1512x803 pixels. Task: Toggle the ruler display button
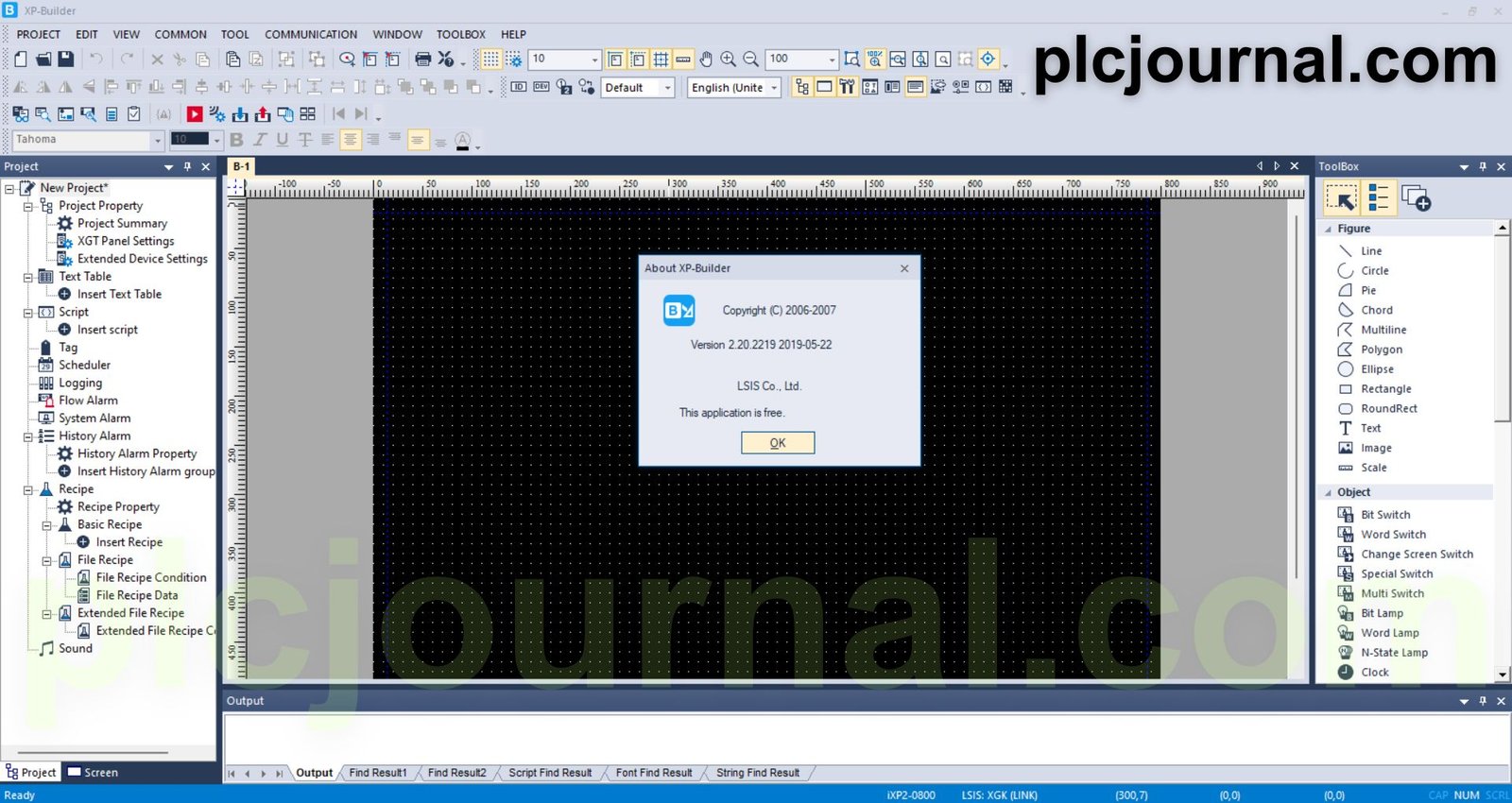pyautogui.click(x=683, y=59)
